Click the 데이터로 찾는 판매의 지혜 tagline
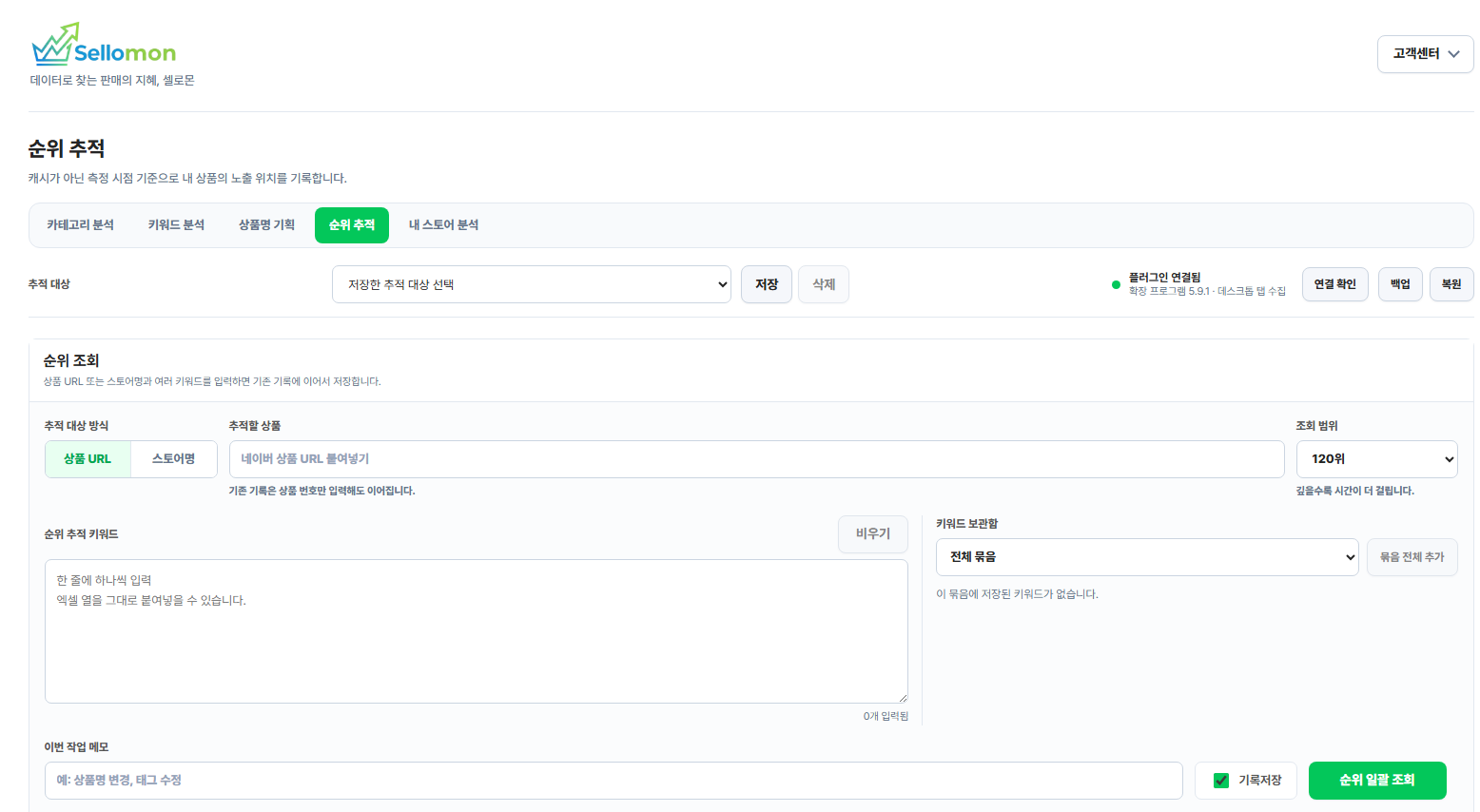 pyautogui.click(x=112, y=81)
